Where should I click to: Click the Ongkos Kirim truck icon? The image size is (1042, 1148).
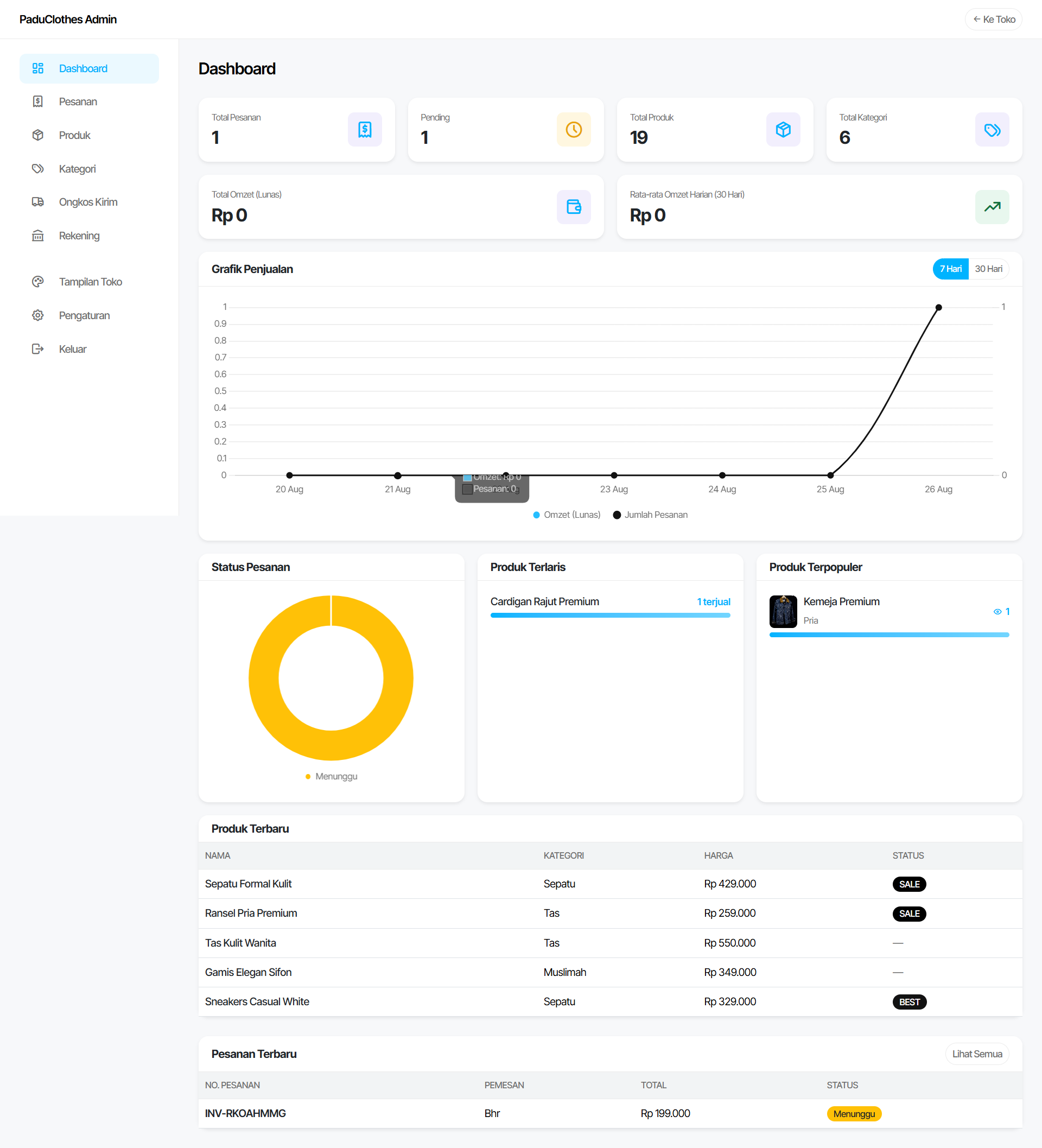pos(37,202)
